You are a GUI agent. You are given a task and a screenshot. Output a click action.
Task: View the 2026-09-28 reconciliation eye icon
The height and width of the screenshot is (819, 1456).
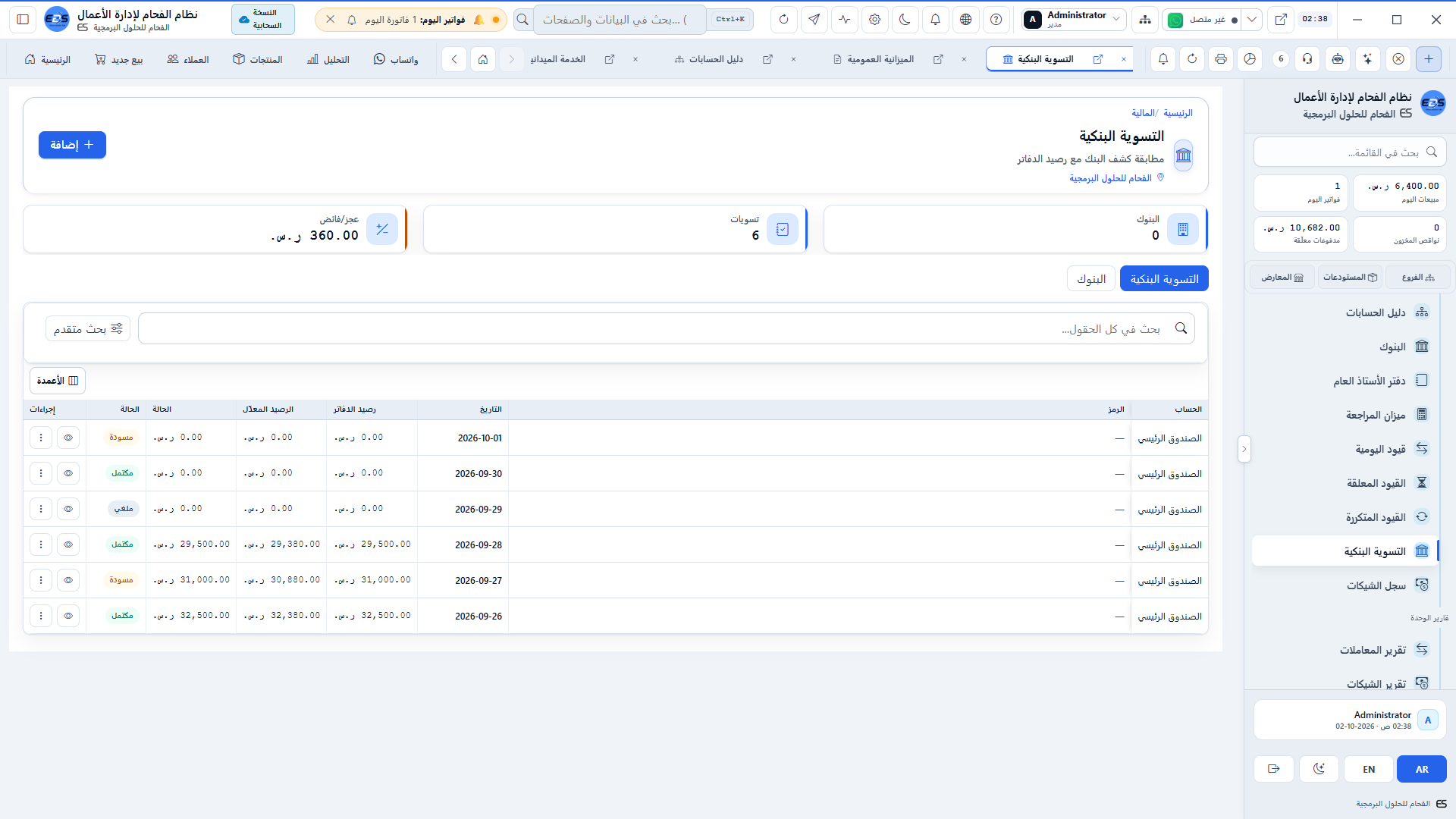click(x=68, y=544)
